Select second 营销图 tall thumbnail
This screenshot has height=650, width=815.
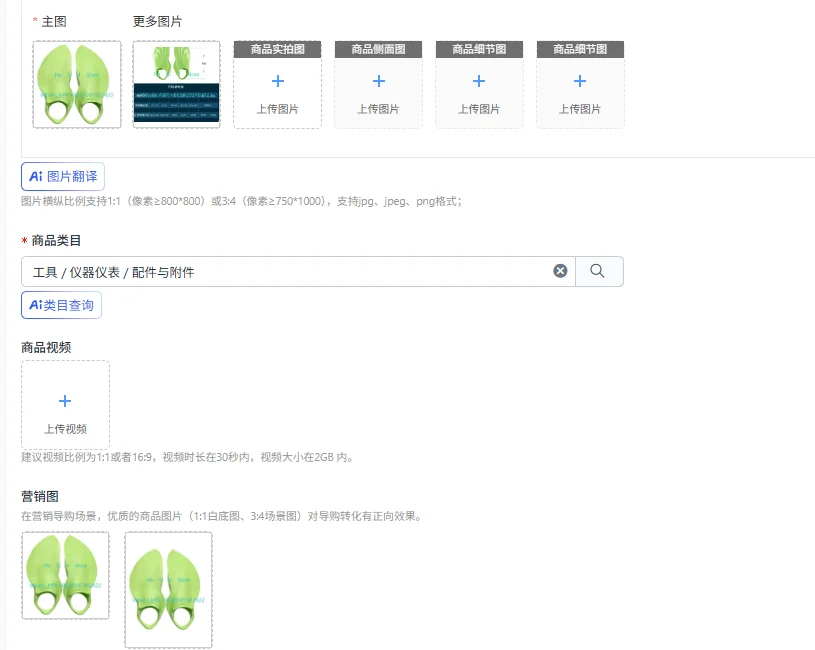[x=168, y=590]
